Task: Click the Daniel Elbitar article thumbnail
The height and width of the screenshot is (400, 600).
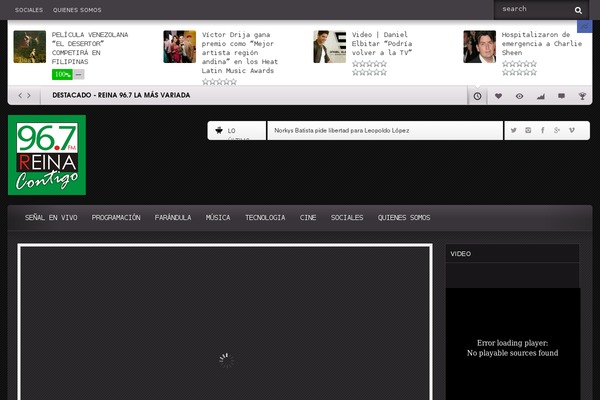Action: (x=329, y=47)
